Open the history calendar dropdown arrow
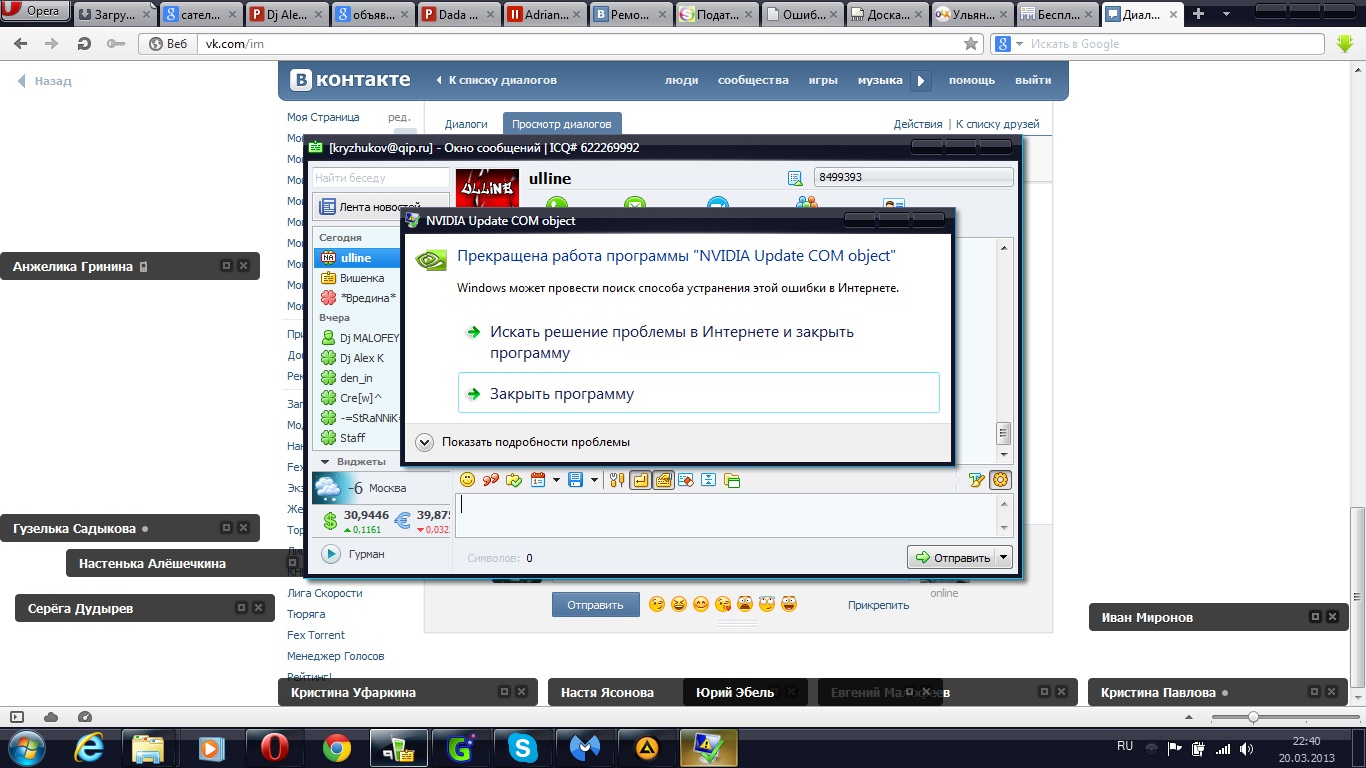The image size is (1366, 768). (556, 480)
